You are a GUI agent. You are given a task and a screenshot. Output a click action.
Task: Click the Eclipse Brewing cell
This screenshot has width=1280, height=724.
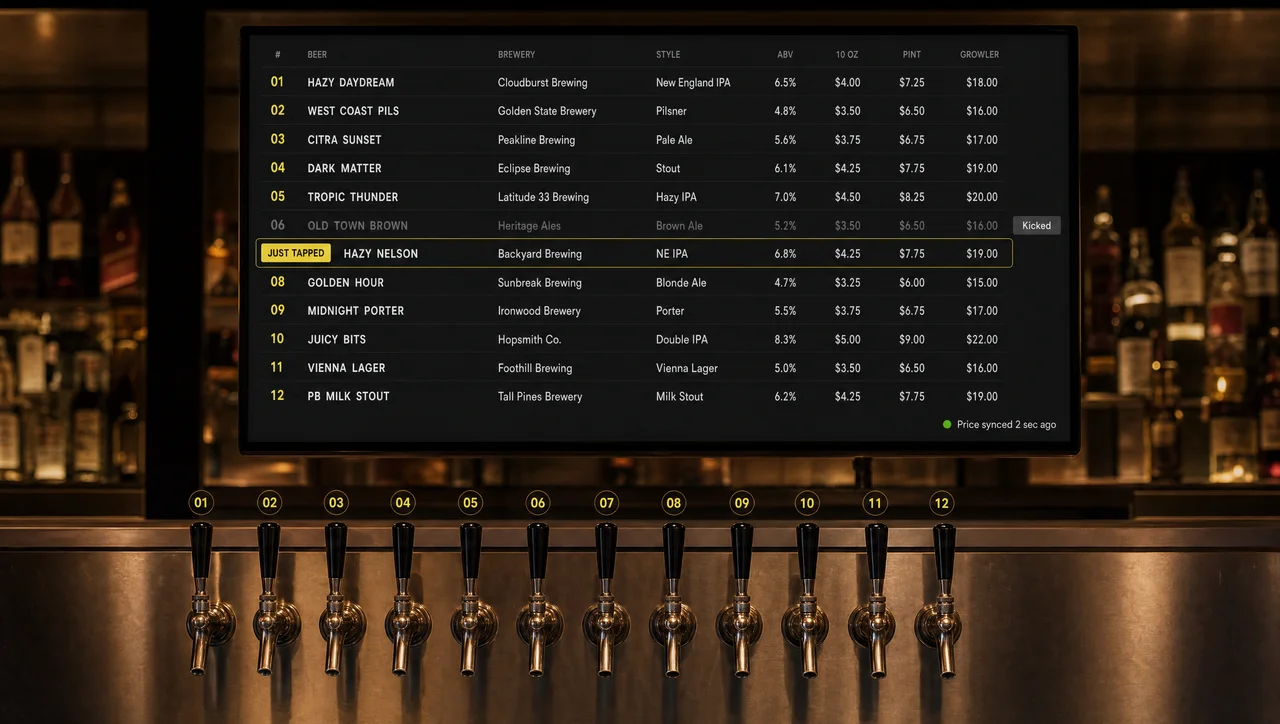coord(534,168)
